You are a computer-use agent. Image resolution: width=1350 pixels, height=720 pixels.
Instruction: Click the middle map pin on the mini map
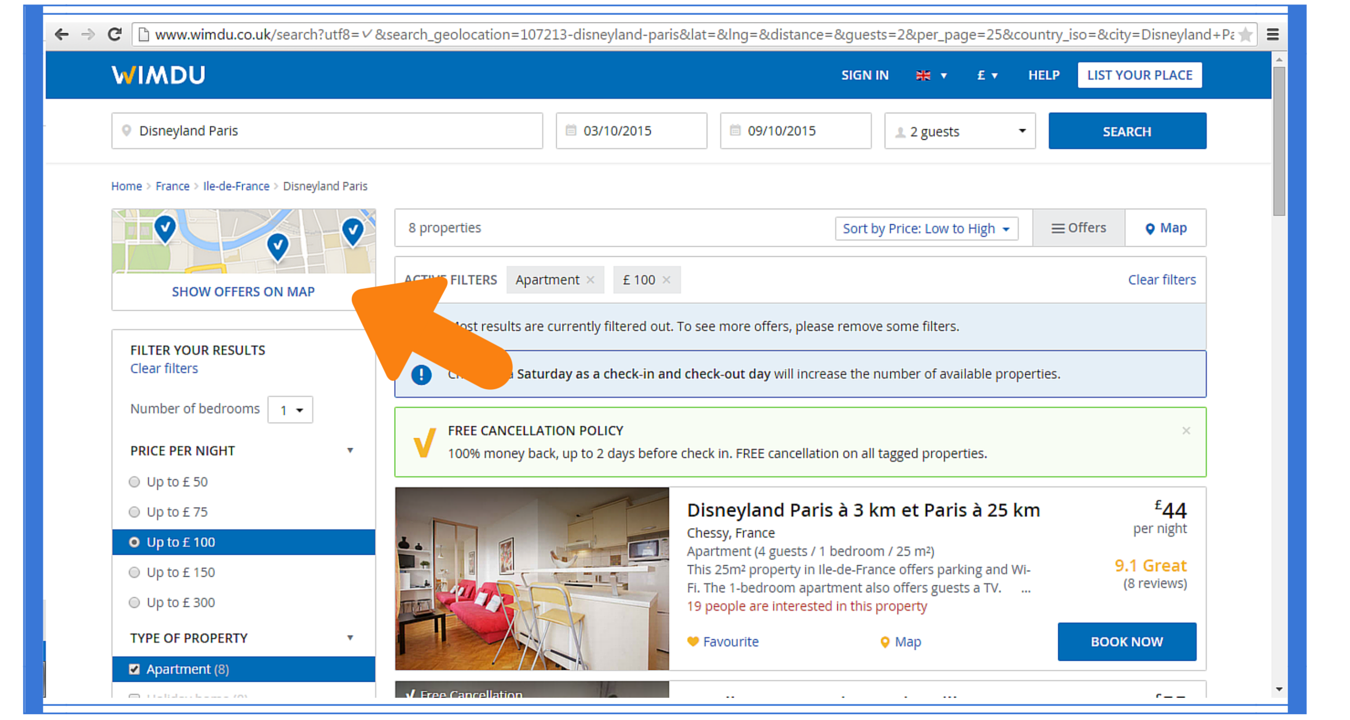coord(278,247)
